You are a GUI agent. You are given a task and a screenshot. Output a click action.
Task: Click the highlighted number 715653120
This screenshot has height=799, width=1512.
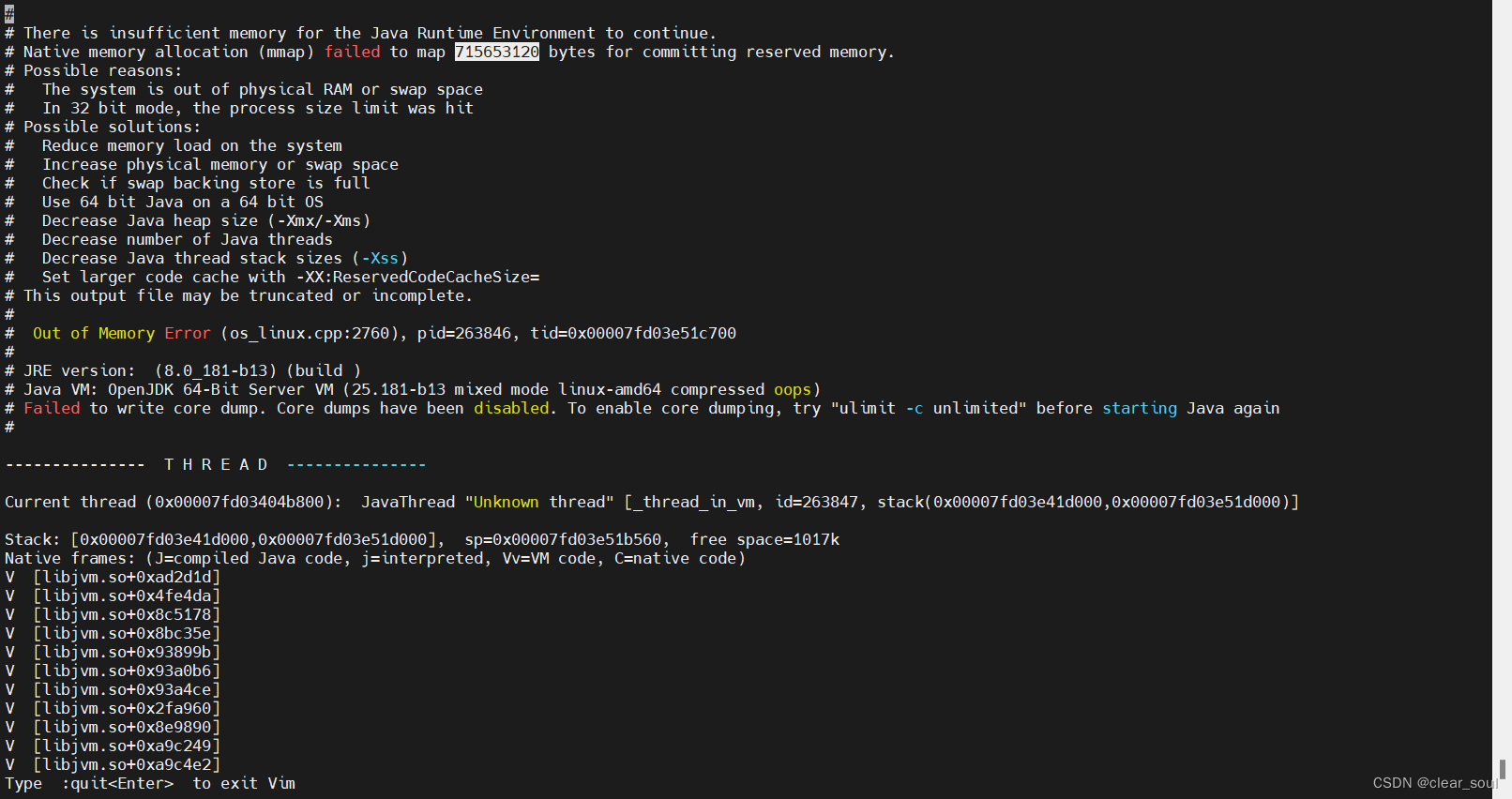pos(497,52)
